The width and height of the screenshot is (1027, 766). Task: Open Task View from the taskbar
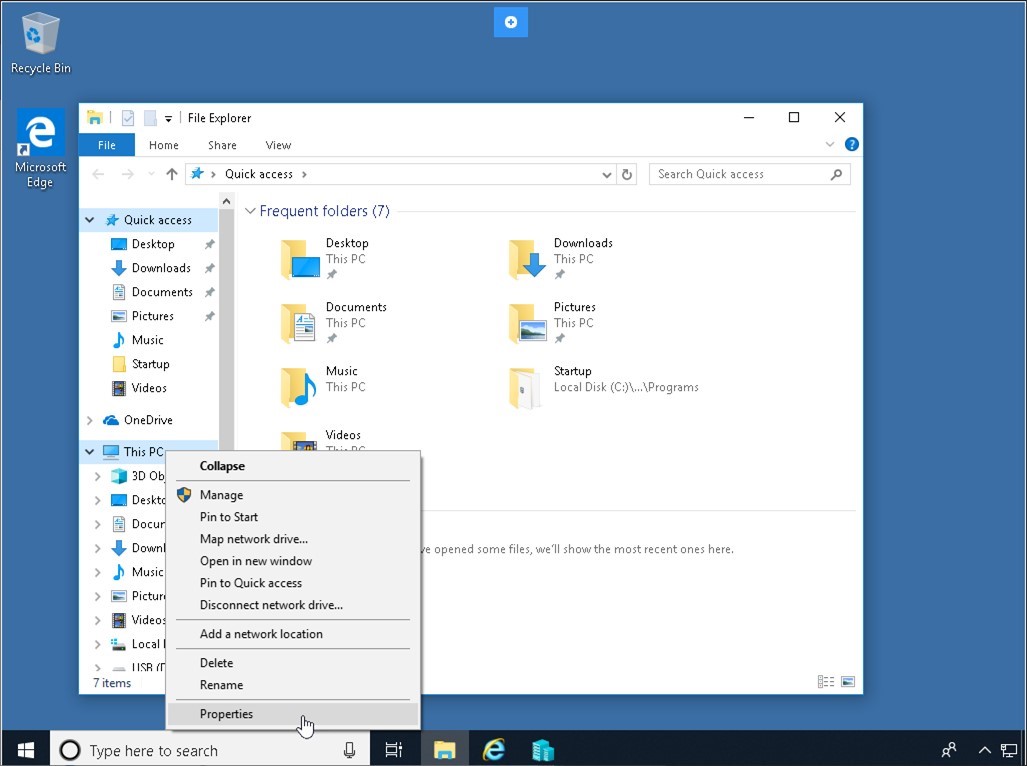coord(393,750)
